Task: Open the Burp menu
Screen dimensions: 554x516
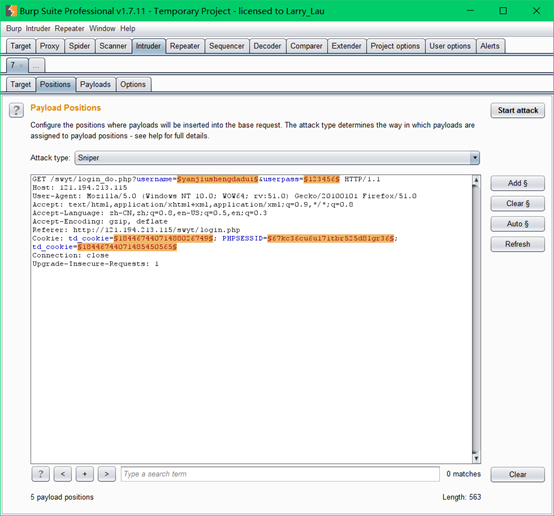Action: (13, 29)
